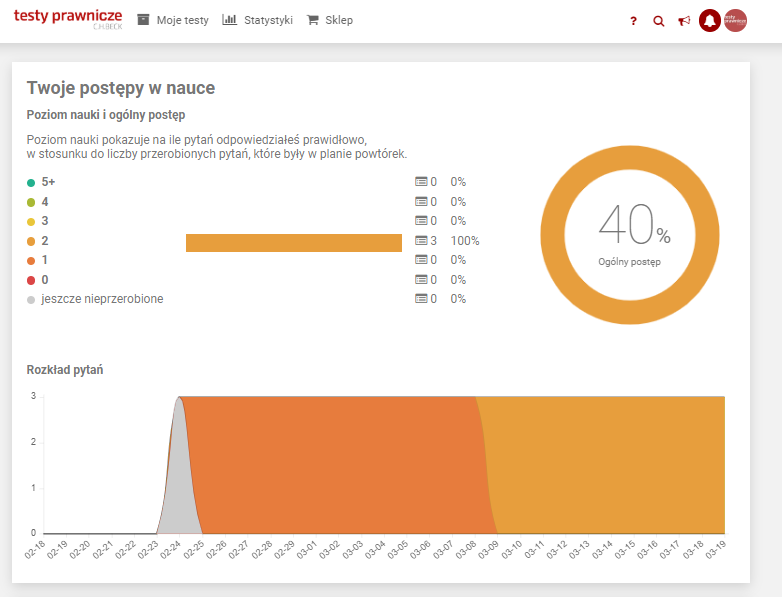Click the 100% value for level 2

465,241
